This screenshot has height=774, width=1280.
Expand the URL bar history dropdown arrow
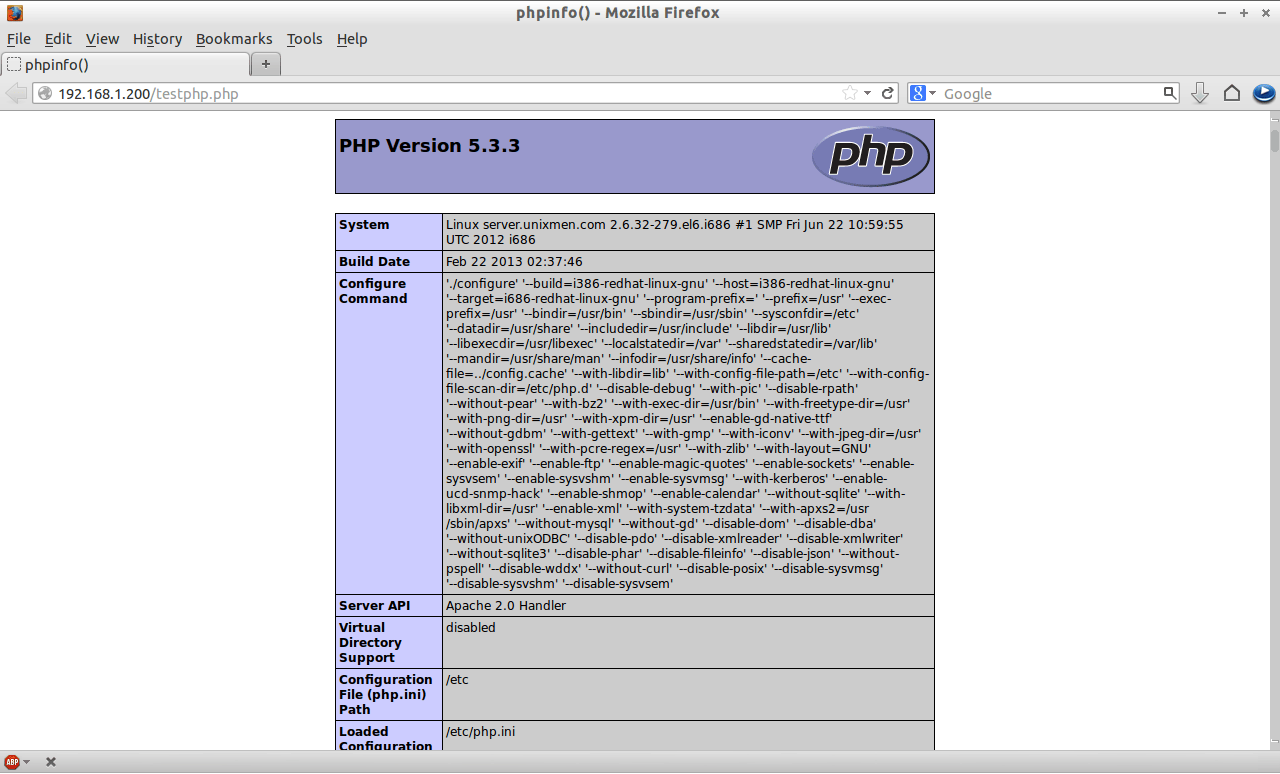pos(868,93)
